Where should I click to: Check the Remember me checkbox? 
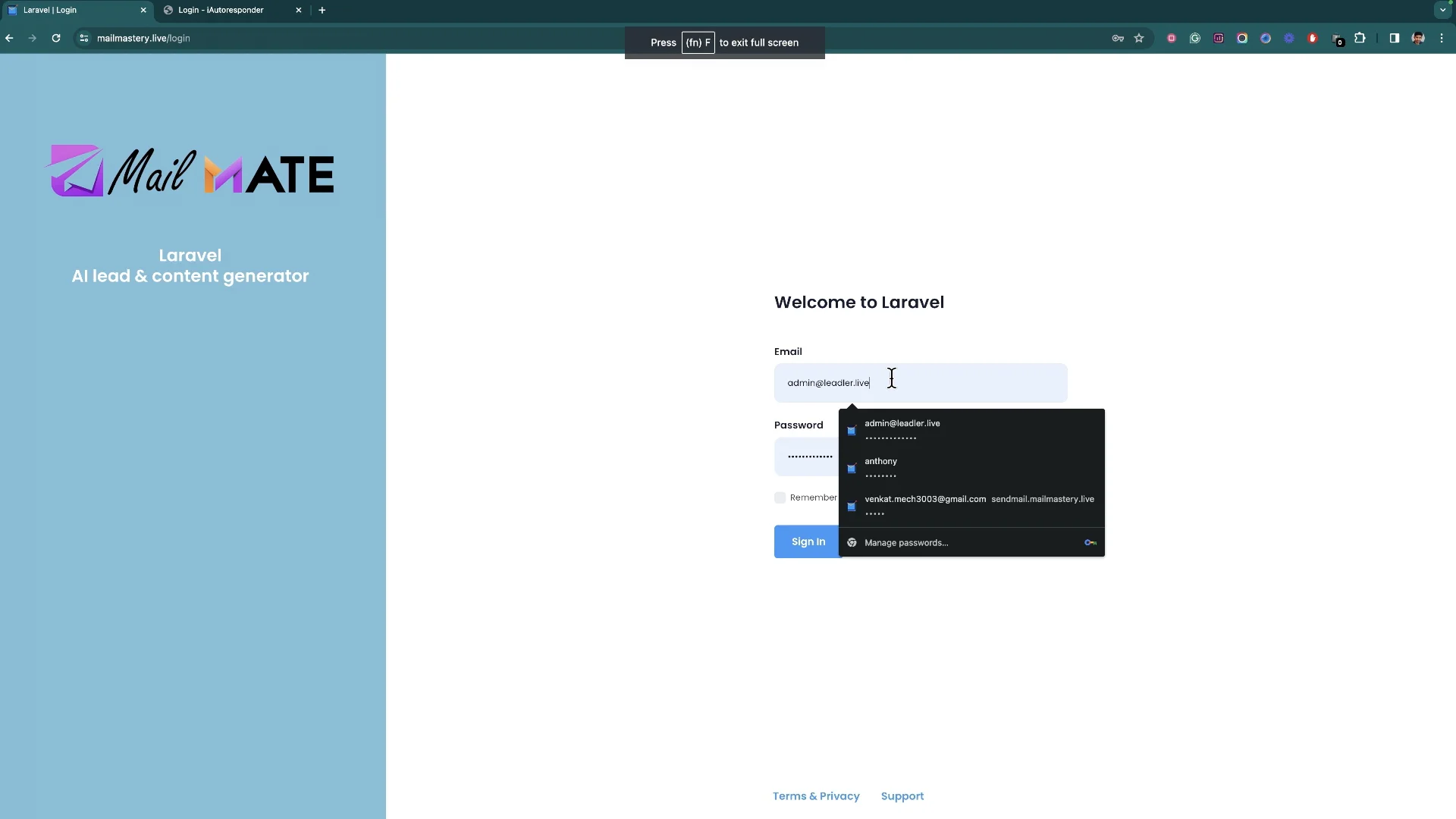click(x=780, y=497)
